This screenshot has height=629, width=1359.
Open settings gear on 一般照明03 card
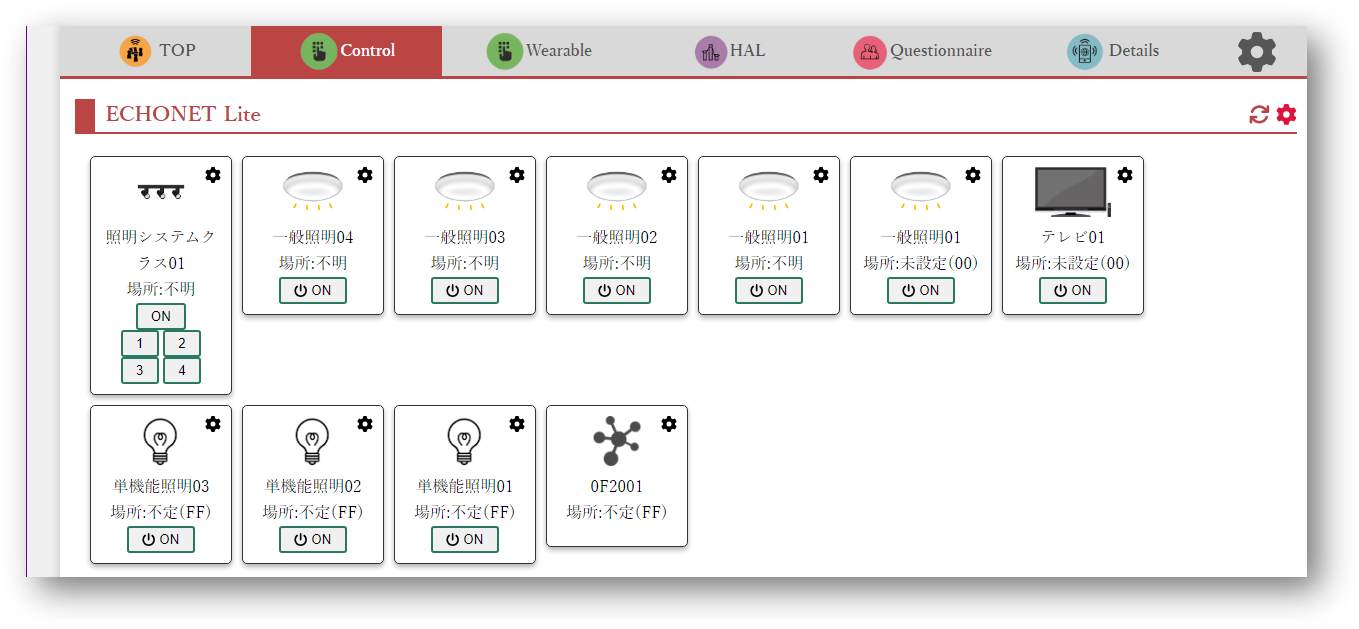[517, 175]
